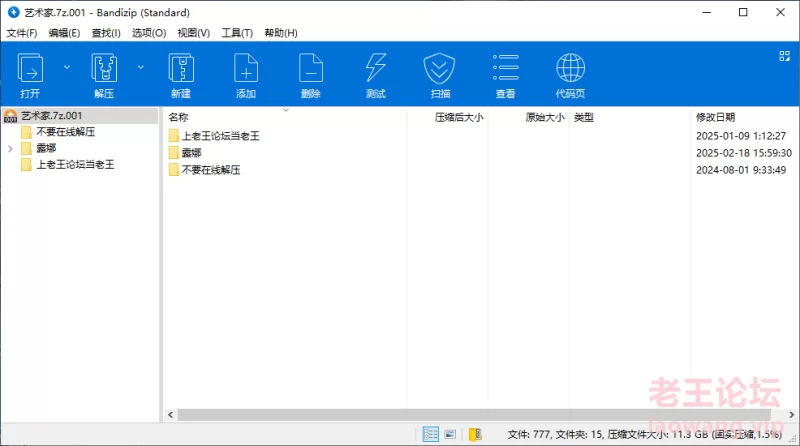
Task: Open the 工具(T) menu
Action: point(237,33)
